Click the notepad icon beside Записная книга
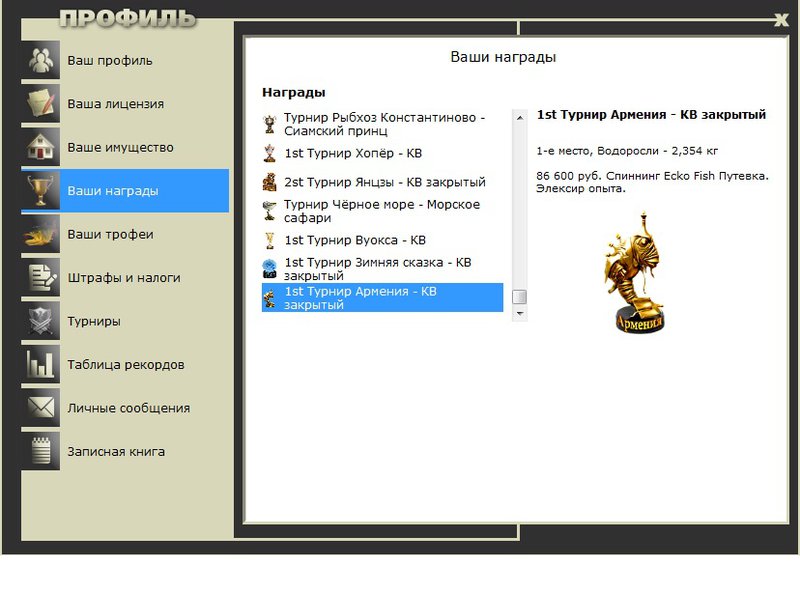 tap(41, 451)
